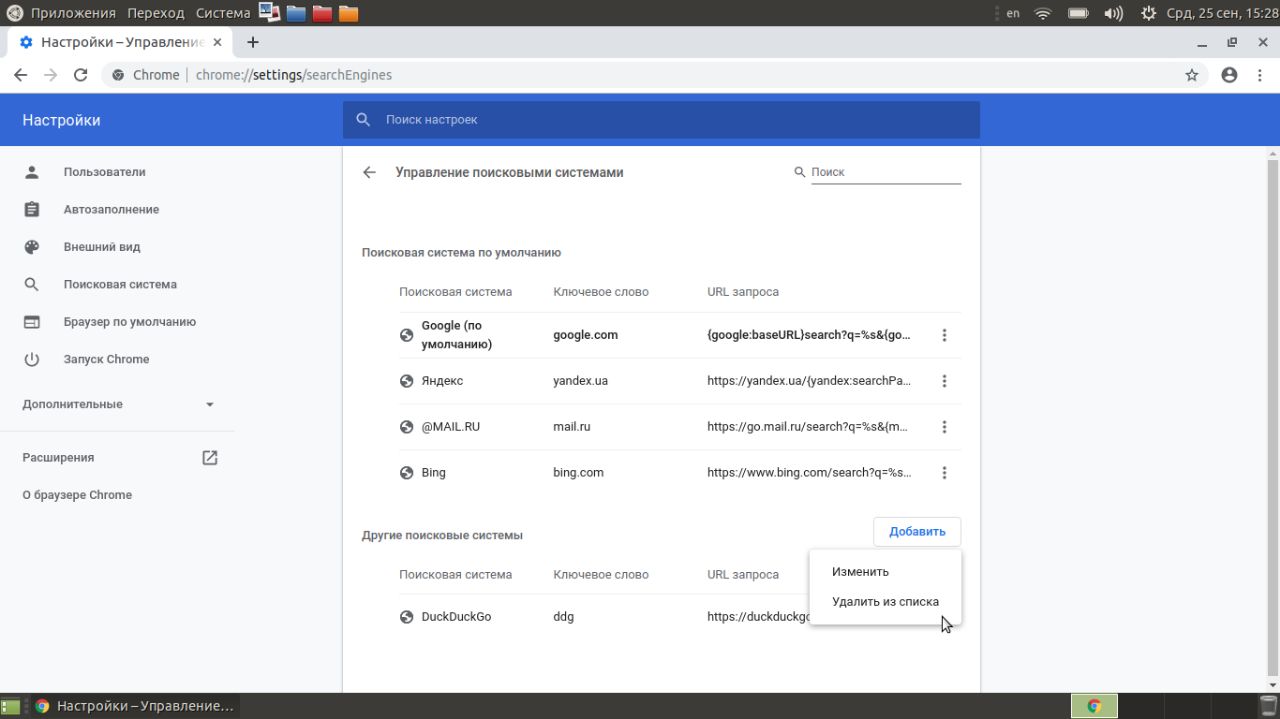Reload the page with the refresh icon

[81, 75]
